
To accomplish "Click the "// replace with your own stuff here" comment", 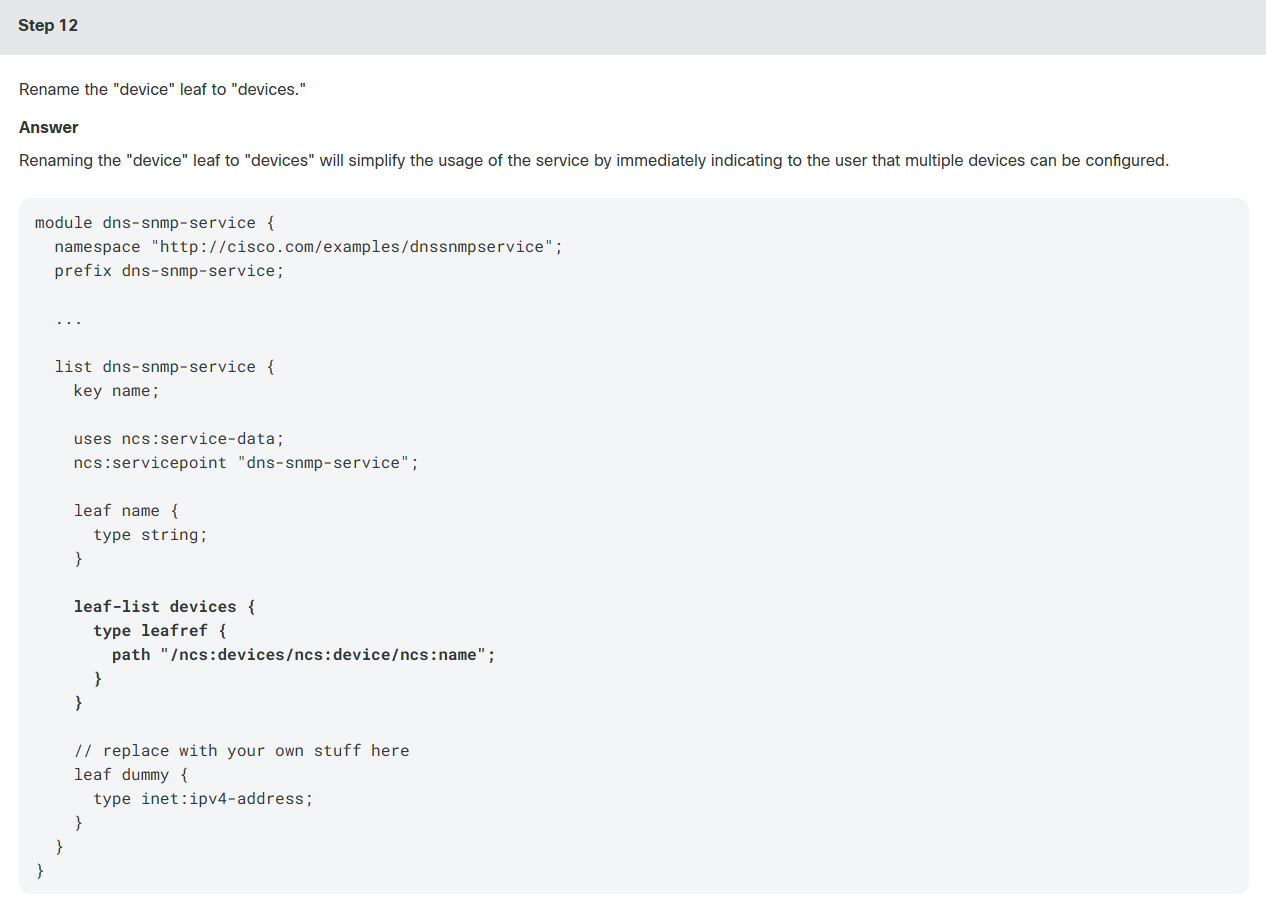I will (x=241, y=750).
